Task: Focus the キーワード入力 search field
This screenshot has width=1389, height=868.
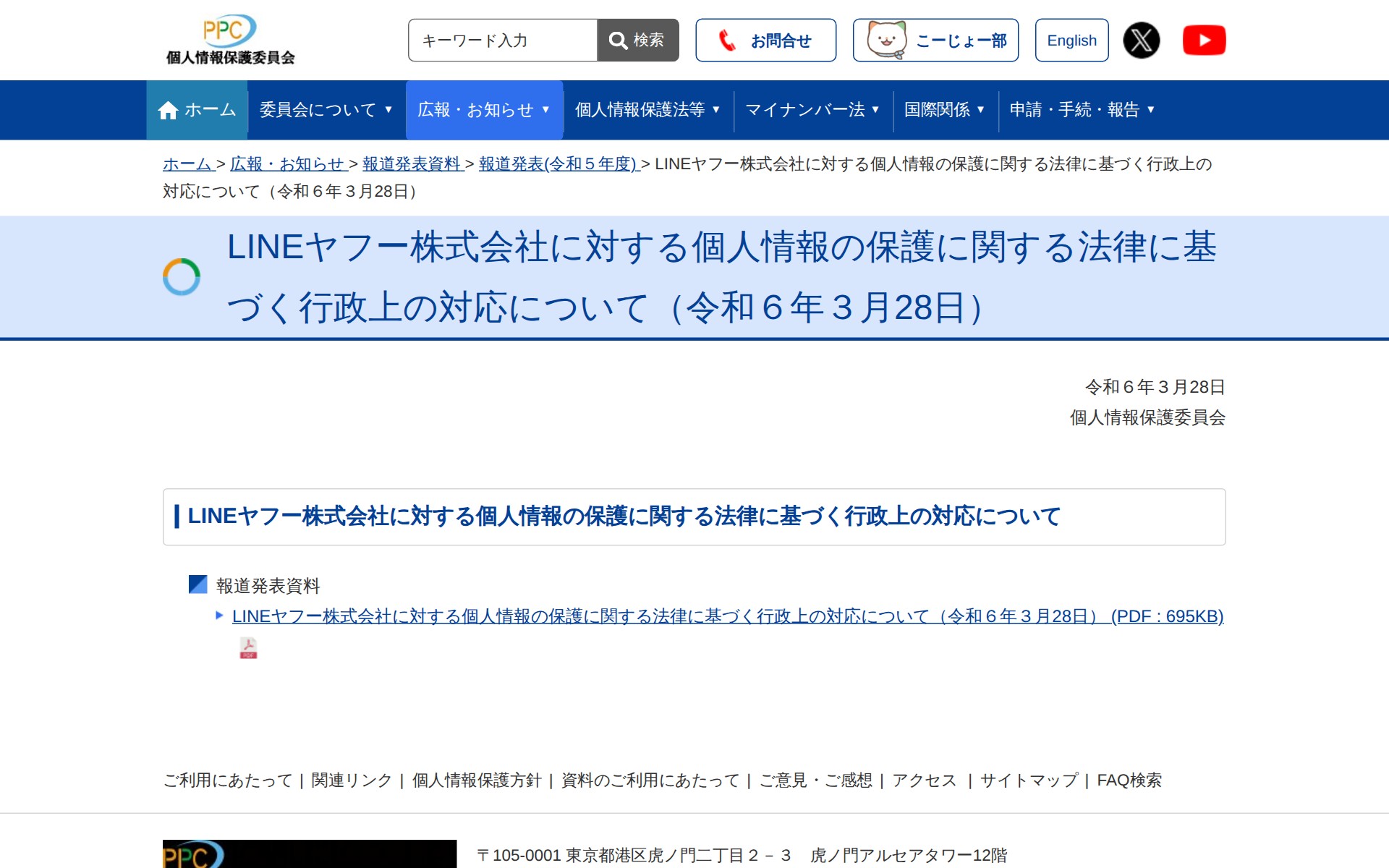Action: pyautogui.click(x=503, y=41)
